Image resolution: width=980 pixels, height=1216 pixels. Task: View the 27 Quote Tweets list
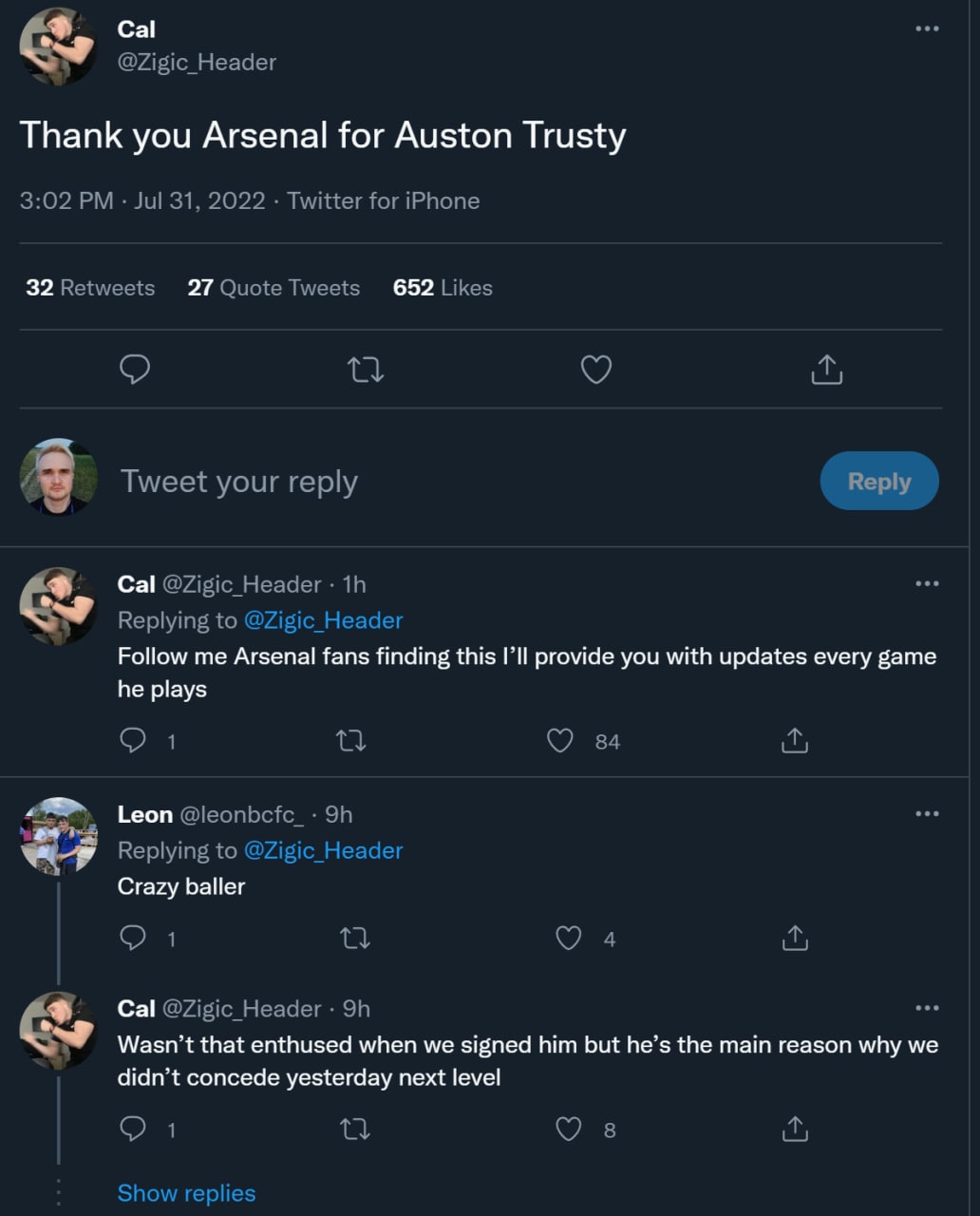pos(273,288)
